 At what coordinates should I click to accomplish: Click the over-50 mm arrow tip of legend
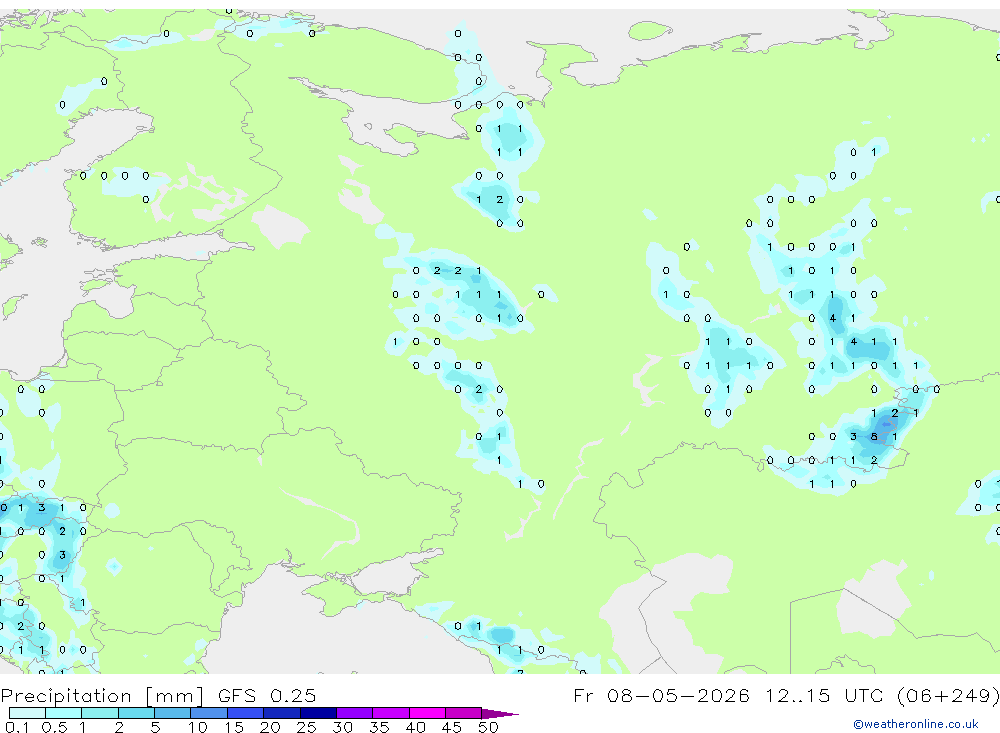(499, 713)
